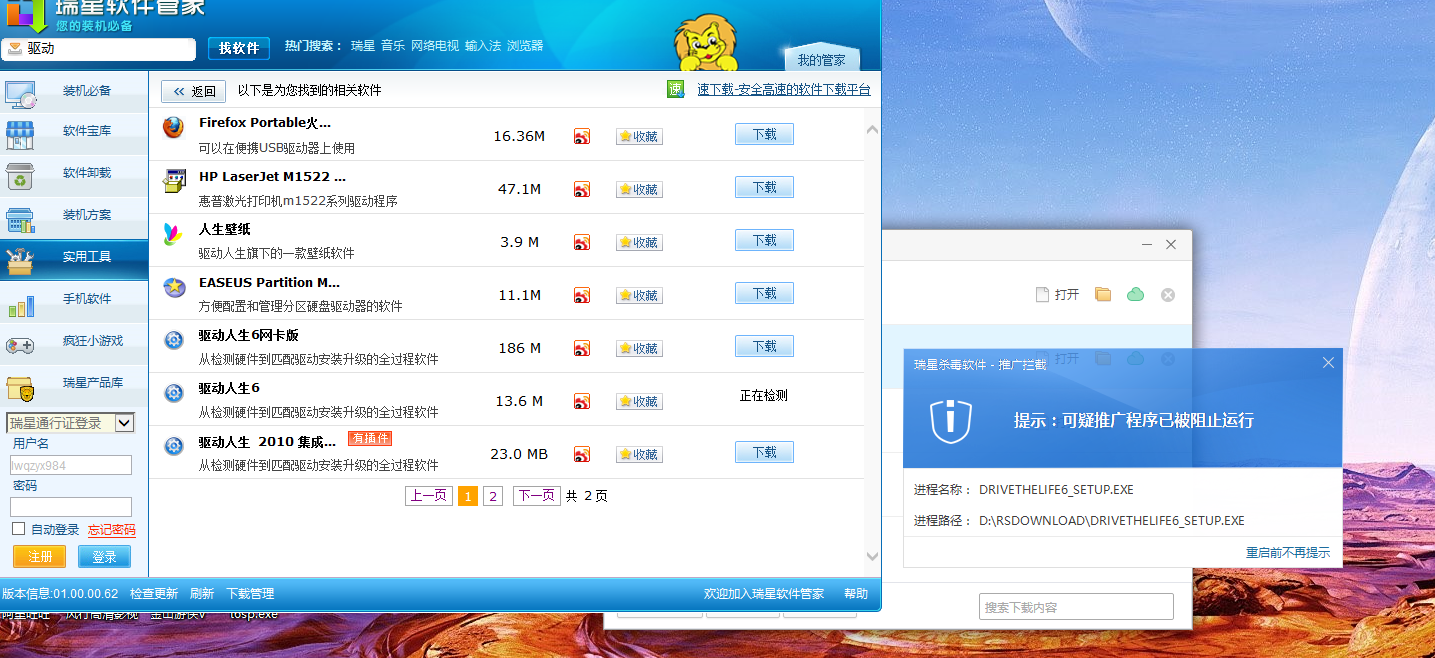
Task: Click the 网络电视 hot search link
Action: coord(435,46)
